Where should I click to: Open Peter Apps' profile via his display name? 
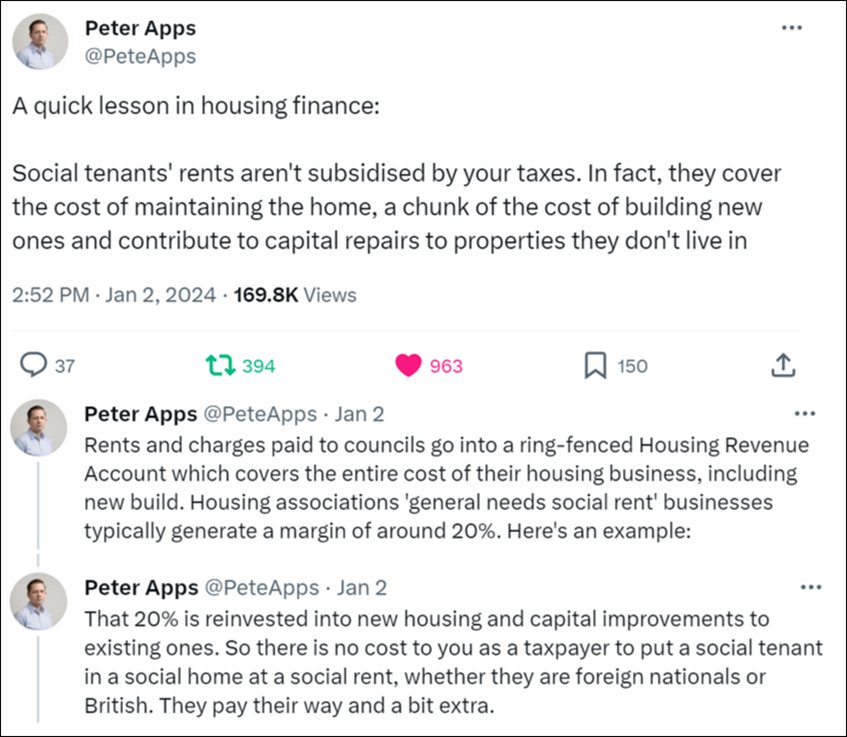click(140, 29)
